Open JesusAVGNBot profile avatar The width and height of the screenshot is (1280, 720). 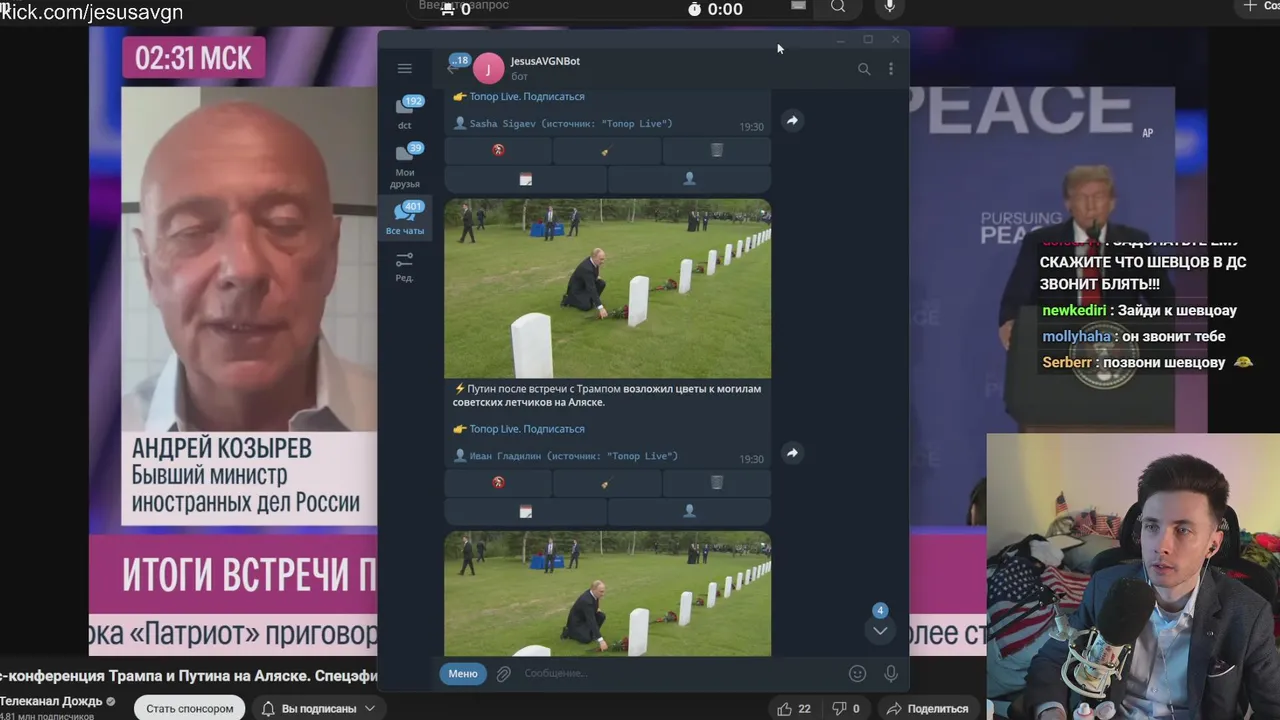pos(488,69)
